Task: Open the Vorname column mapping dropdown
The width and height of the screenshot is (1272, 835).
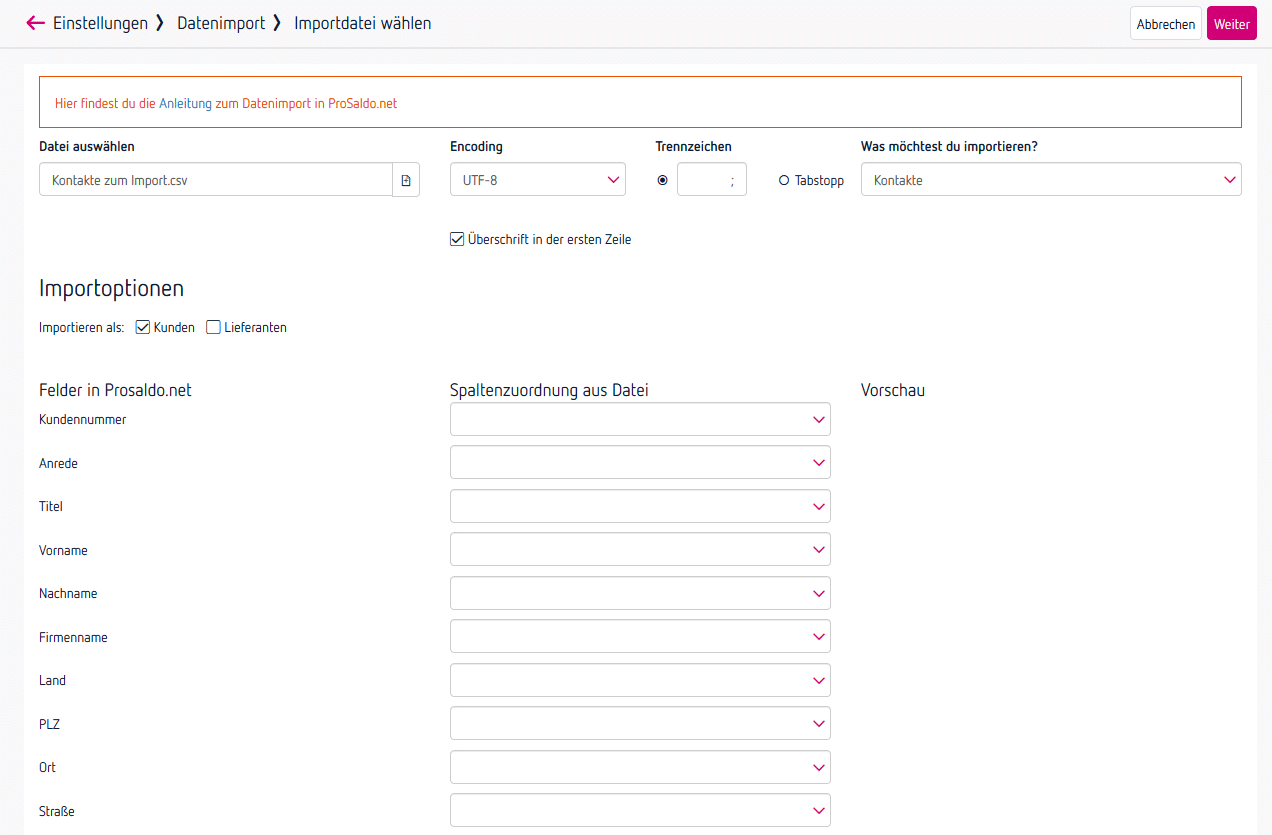Action: 640,550
